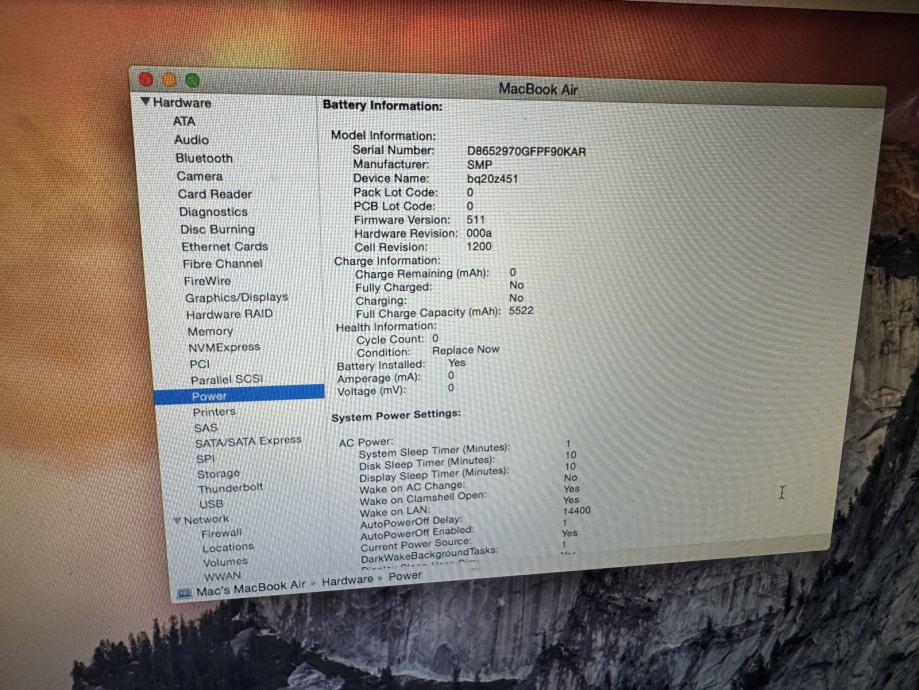The image size is (919, 690).
Task: Click System Power Settings heading
Action: 396,416
